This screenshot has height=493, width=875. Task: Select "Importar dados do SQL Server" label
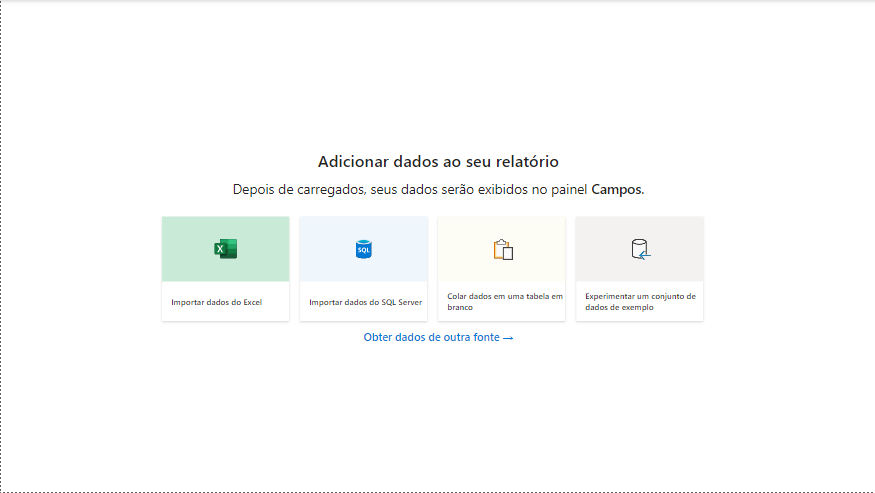[366, 302]
